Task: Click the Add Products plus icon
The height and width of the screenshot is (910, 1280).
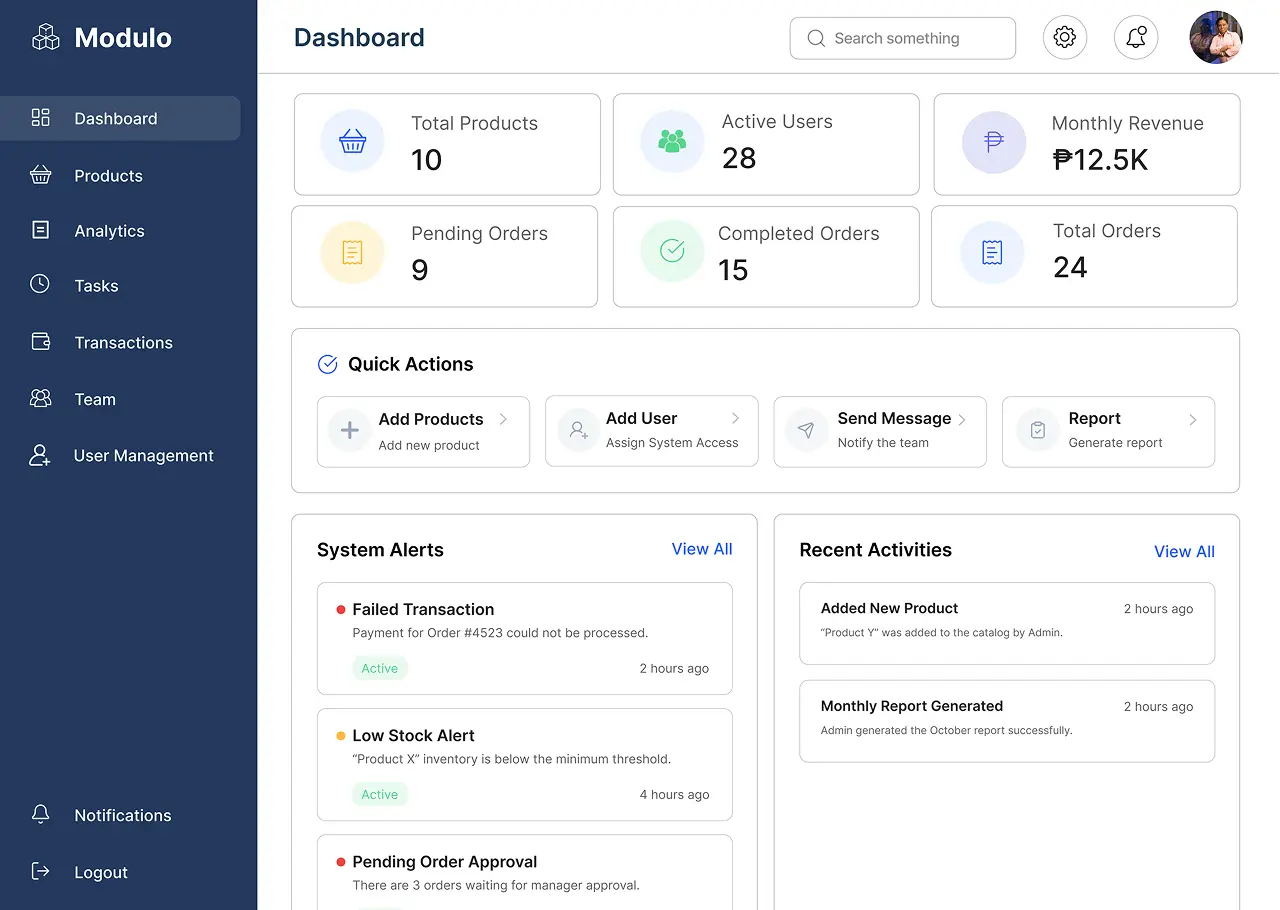Action: click(x=348, y=431)
